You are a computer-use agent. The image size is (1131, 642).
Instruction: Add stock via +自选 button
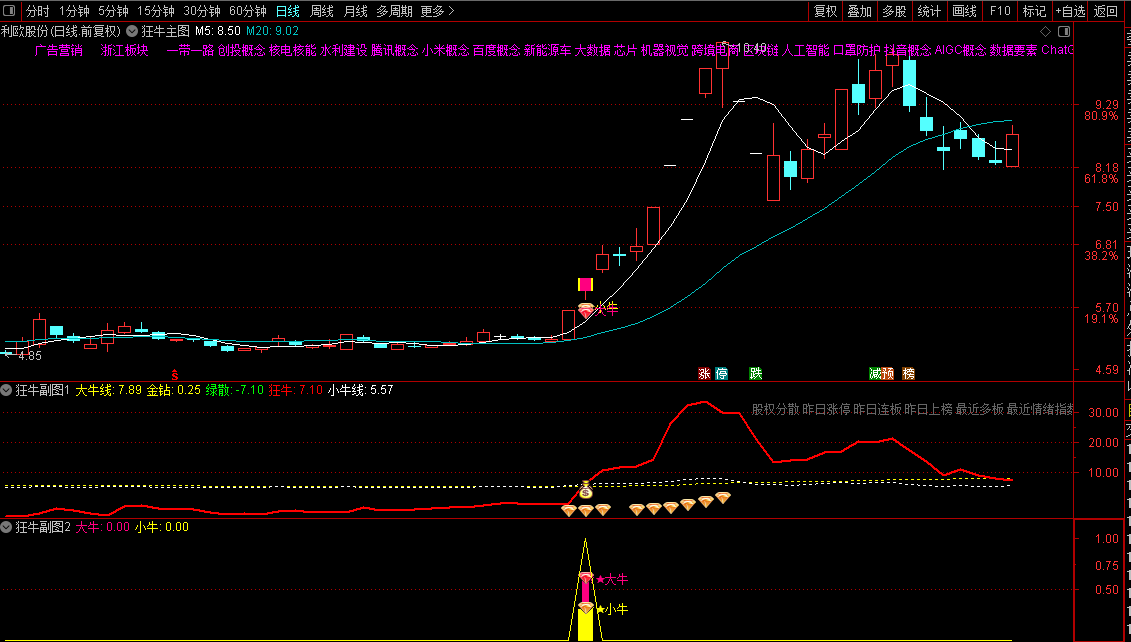tap(1070, 11)
